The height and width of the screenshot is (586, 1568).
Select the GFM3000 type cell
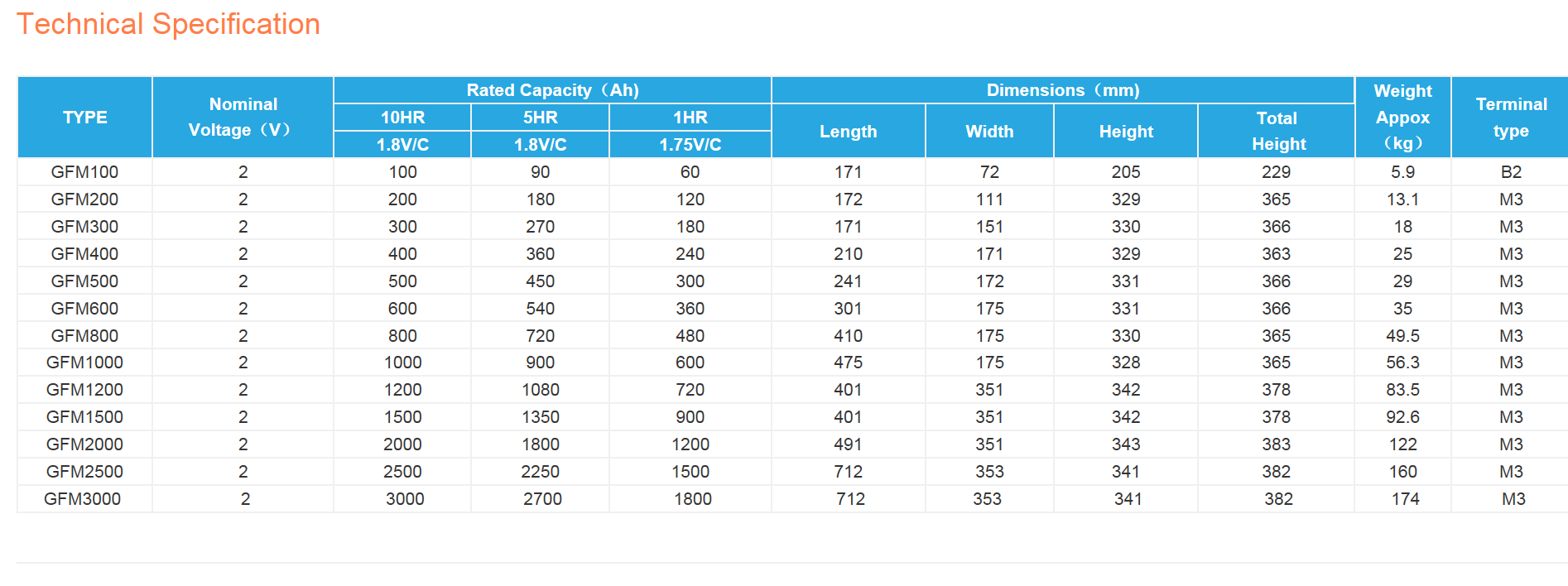click(83, 499)
